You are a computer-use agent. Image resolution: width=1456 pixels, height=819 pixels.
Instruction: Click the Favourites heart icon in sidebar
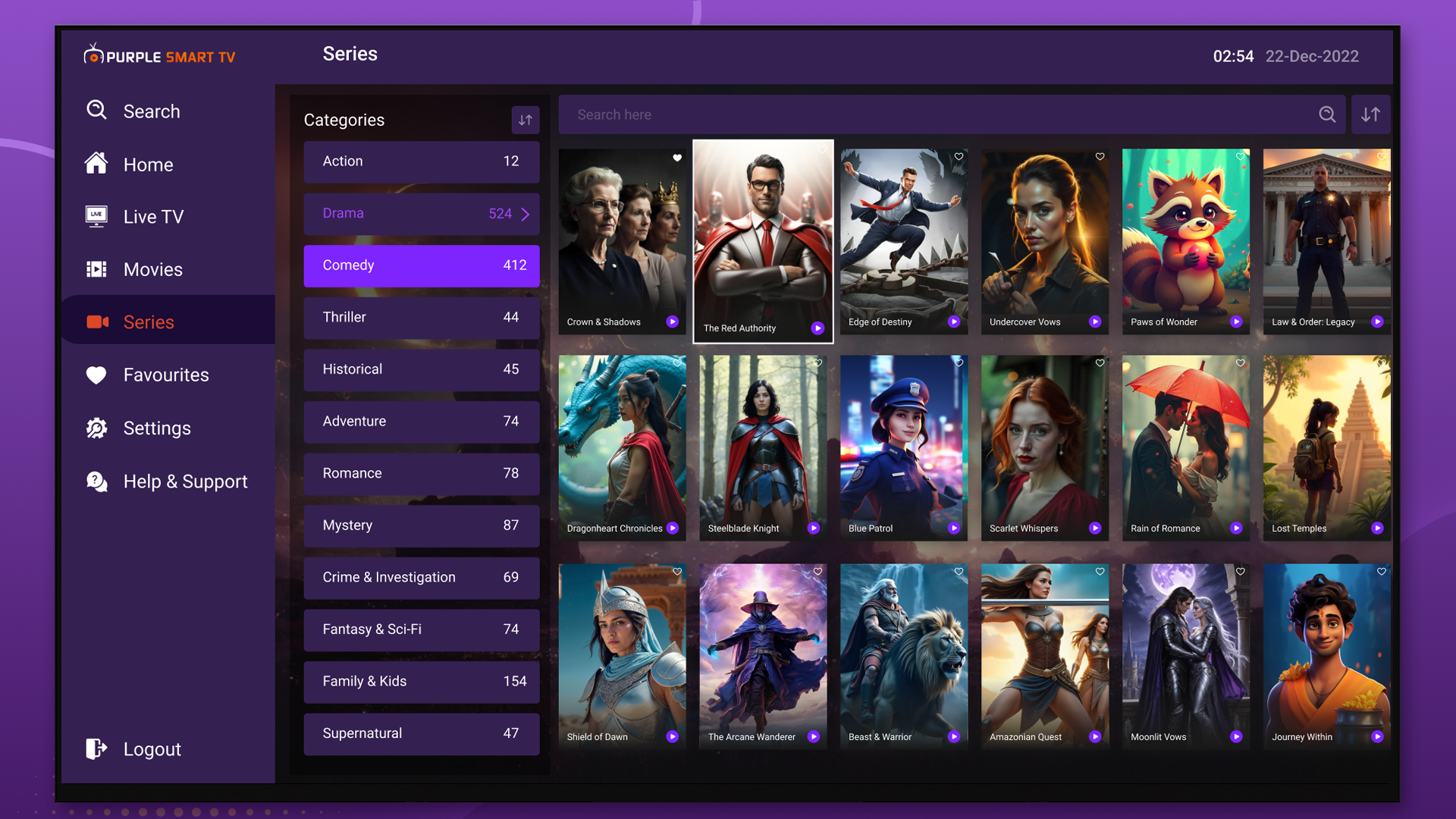coord(96,375)
